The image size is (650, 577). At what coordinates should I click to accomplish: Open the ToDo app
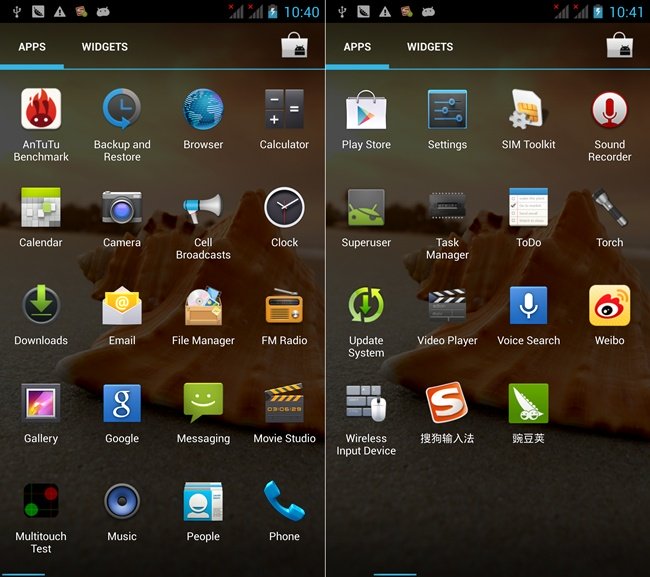[x=528, y=208]
